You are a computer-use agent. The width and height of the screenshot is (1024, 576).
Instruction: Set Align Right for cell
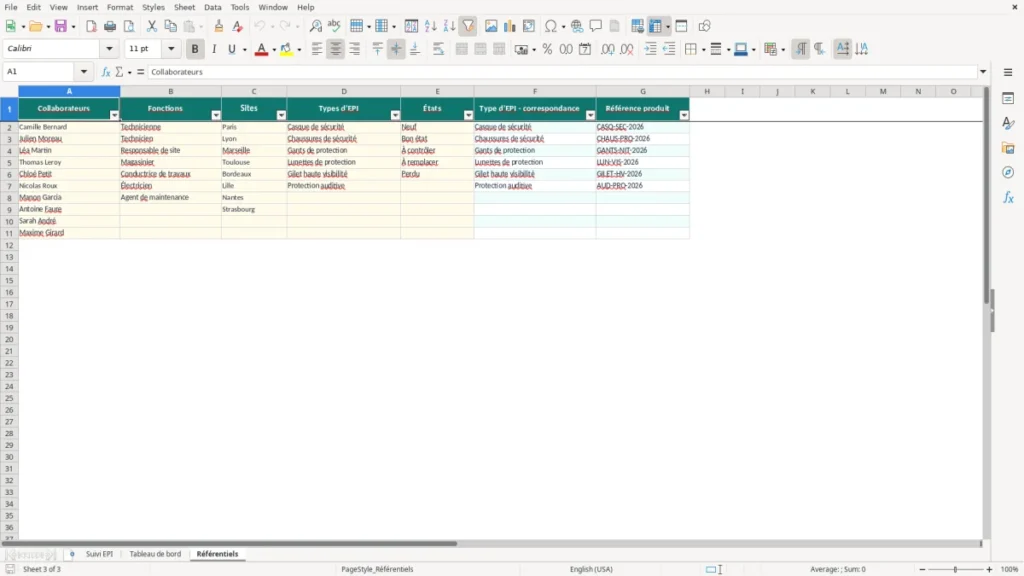click(x=355, y=49)
